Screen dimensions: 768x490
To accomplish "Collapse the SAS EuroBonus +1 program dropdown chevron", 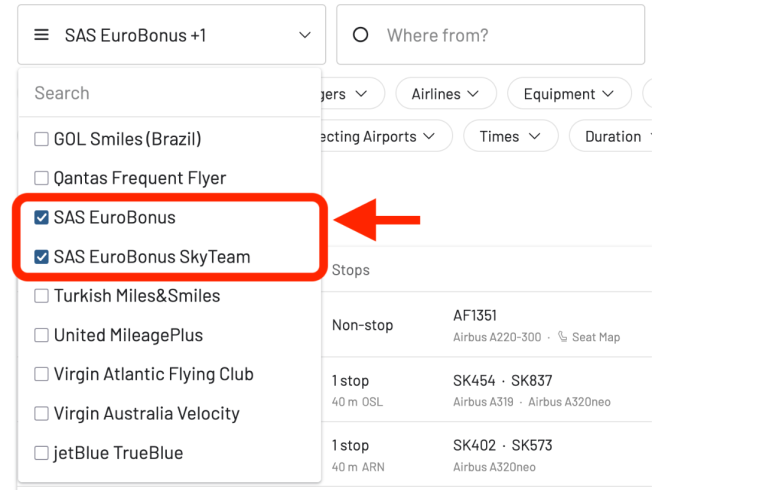I will click(305, 35).
